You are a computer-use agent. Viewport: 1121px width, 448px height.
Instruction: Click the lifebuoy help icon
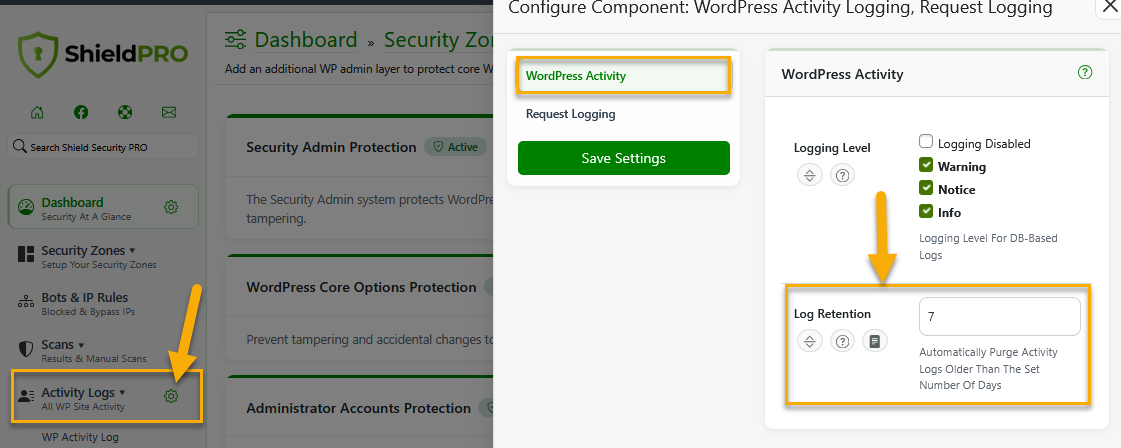coord(125,112)
